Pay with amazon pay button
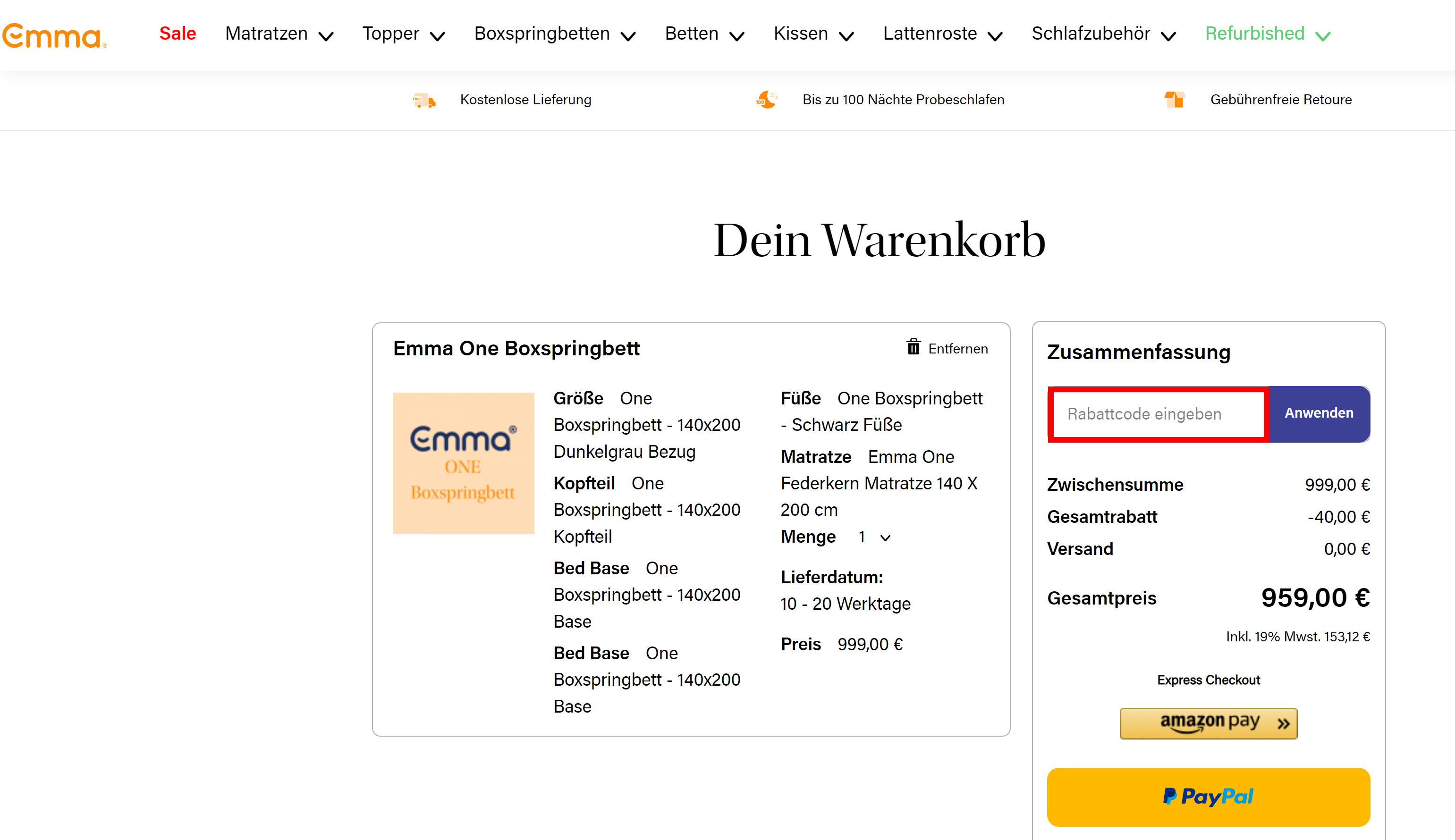 (x=1209, y=723)
